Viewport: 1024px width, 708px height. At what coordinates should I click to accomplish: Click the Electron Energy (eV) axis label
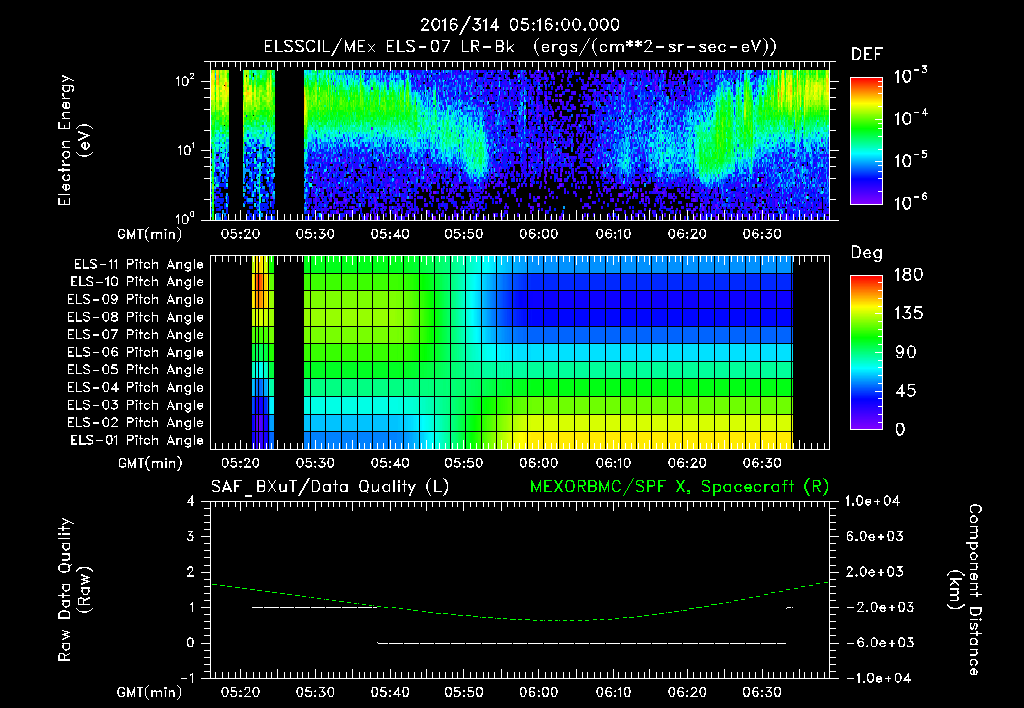coord(74,140)
